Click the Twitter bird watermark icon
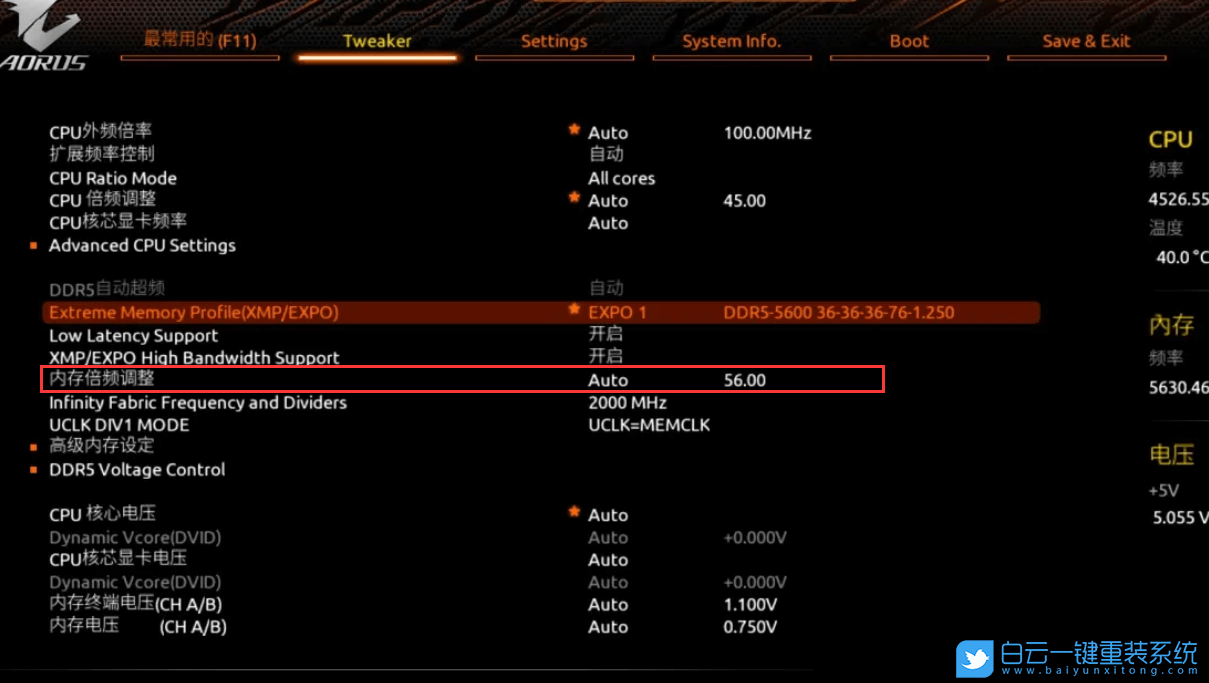Screen dimensions: 1209x683 [x=974, y=658]
